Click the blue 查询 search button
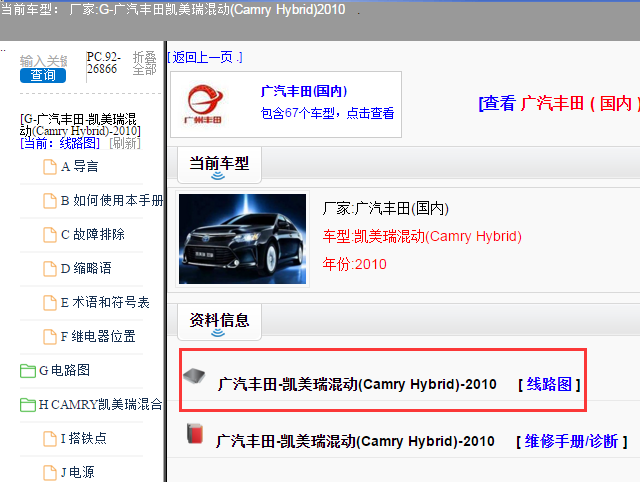Image resolution: width=640 pixels, height=482 pixels. tap(43, 75)
